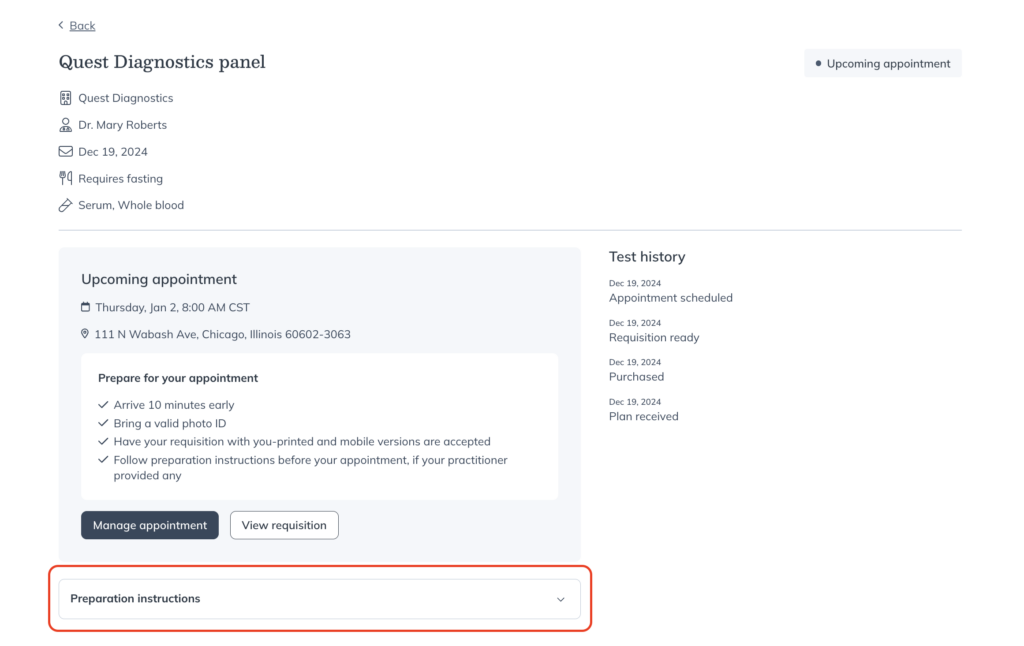Click the back arrow chevron icon
This screenshot has height=646, width=1024.
tap(61, 25)
